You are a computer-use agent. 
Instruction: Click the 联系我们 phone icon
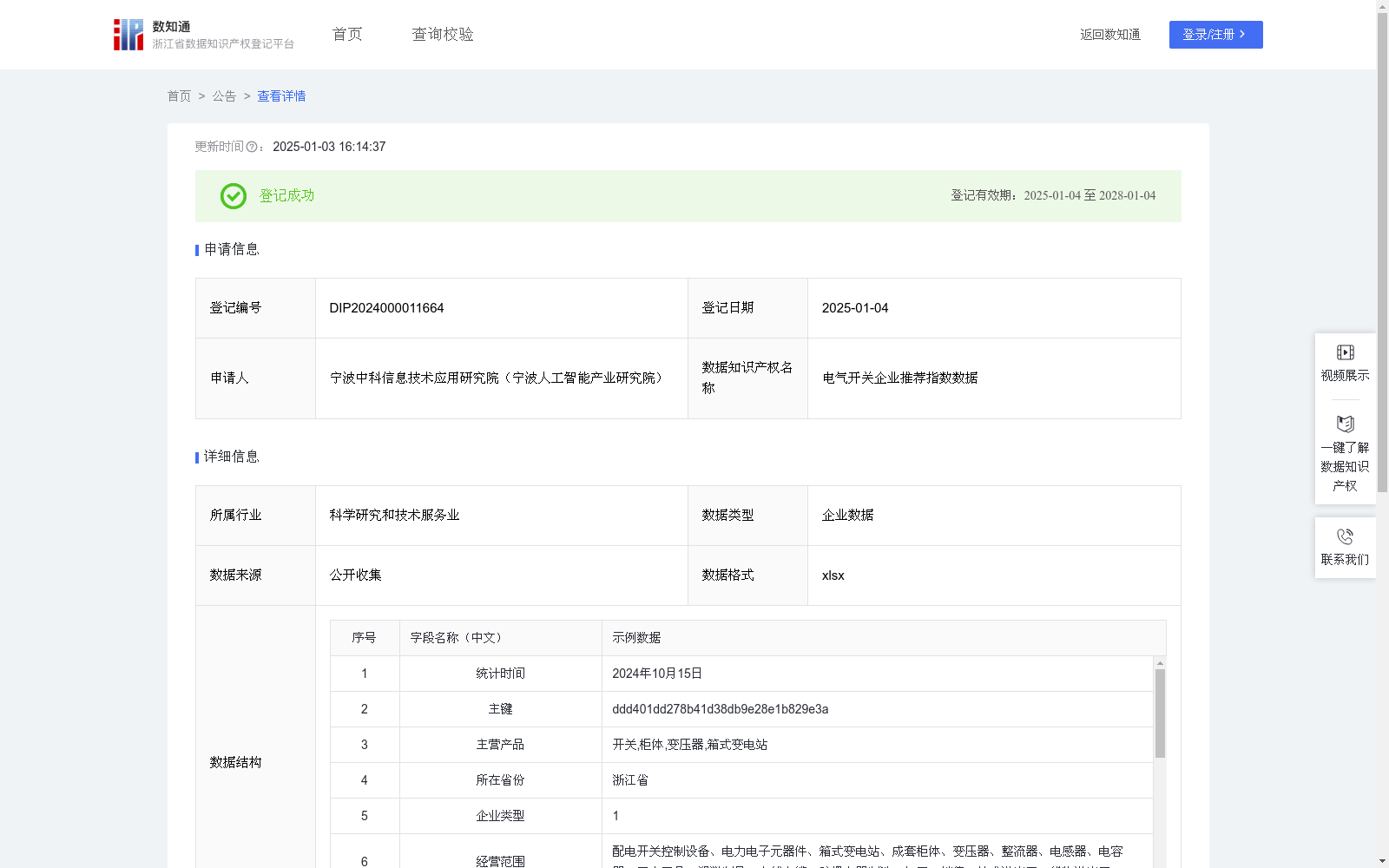tap(1345, 536)
